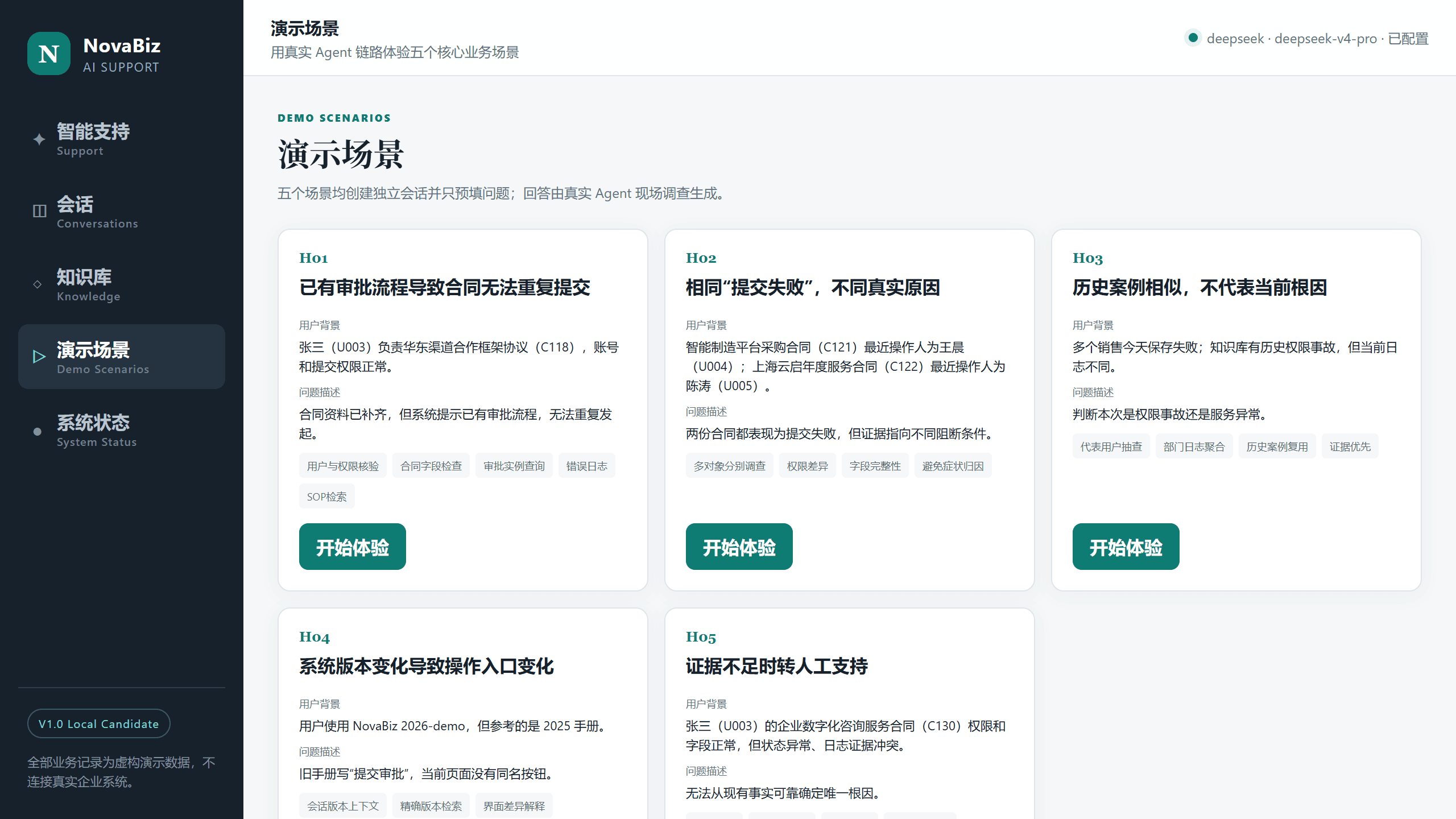The height and width of the screenshot is (819, 1456).
Task: Click the 审批实例查询 tag
Action: click(x=514, y=466)
